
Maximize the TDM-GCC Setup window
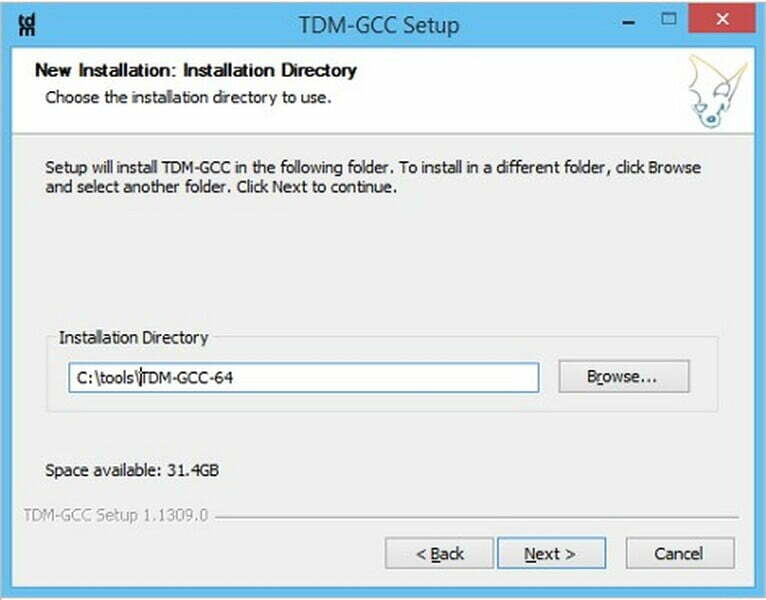pyautogui.click(x=668, y=20)
